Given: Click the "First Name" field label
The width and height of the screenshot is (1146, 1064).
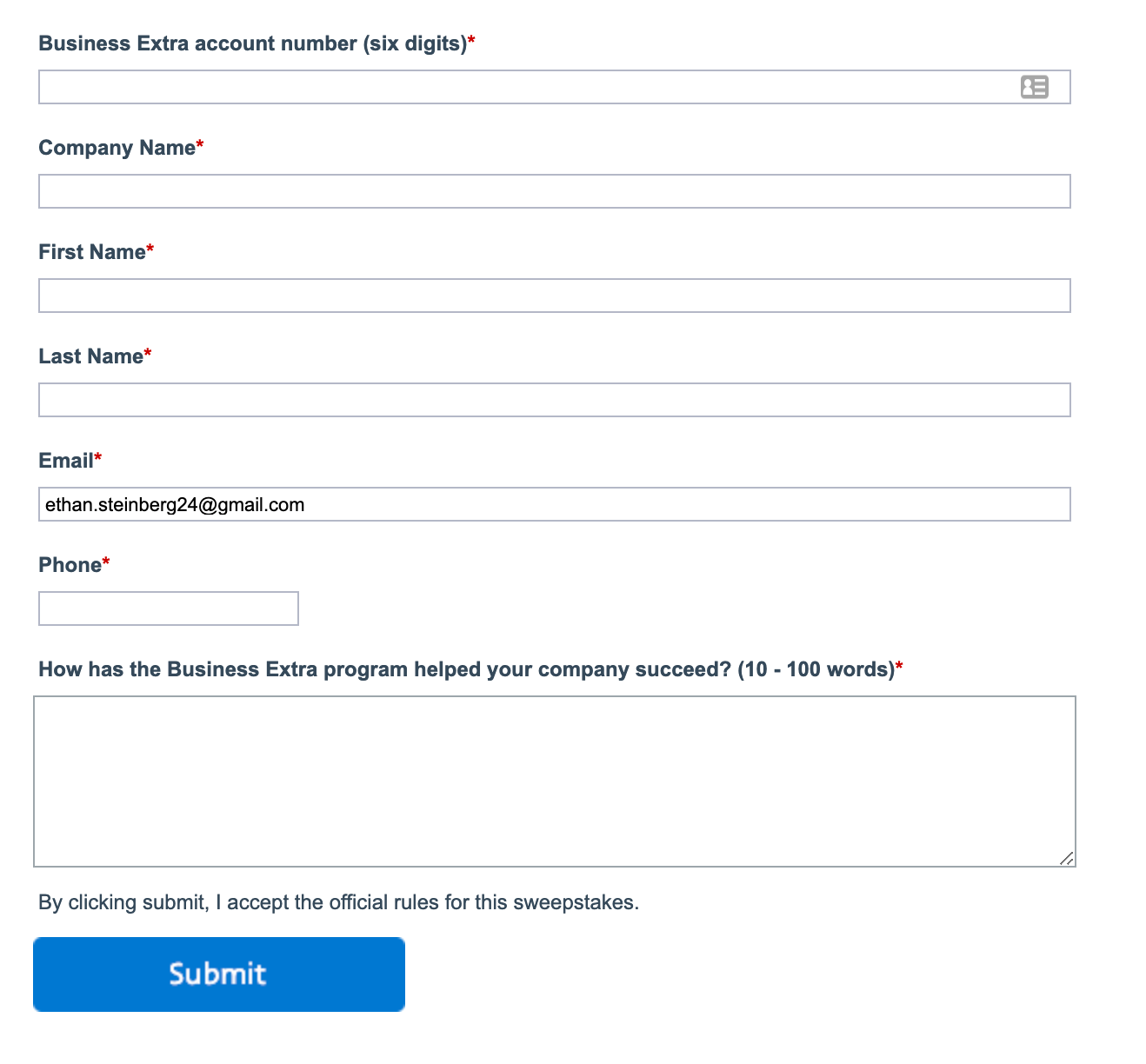Looking at the screenshot, I should [x=91, y=252].
